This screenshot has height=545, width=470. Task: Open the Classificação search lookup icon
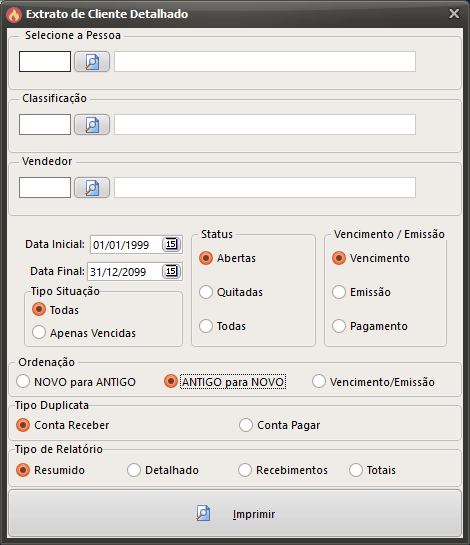pos(92,125)
